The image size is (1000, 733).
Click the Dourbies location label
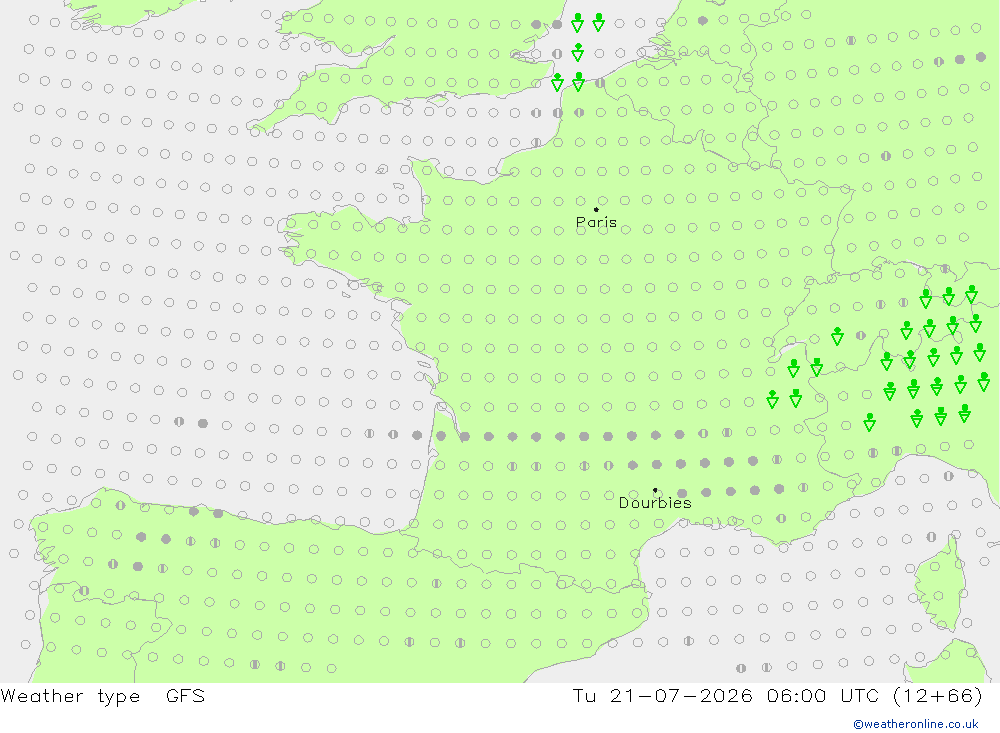(x=655, y=503)
